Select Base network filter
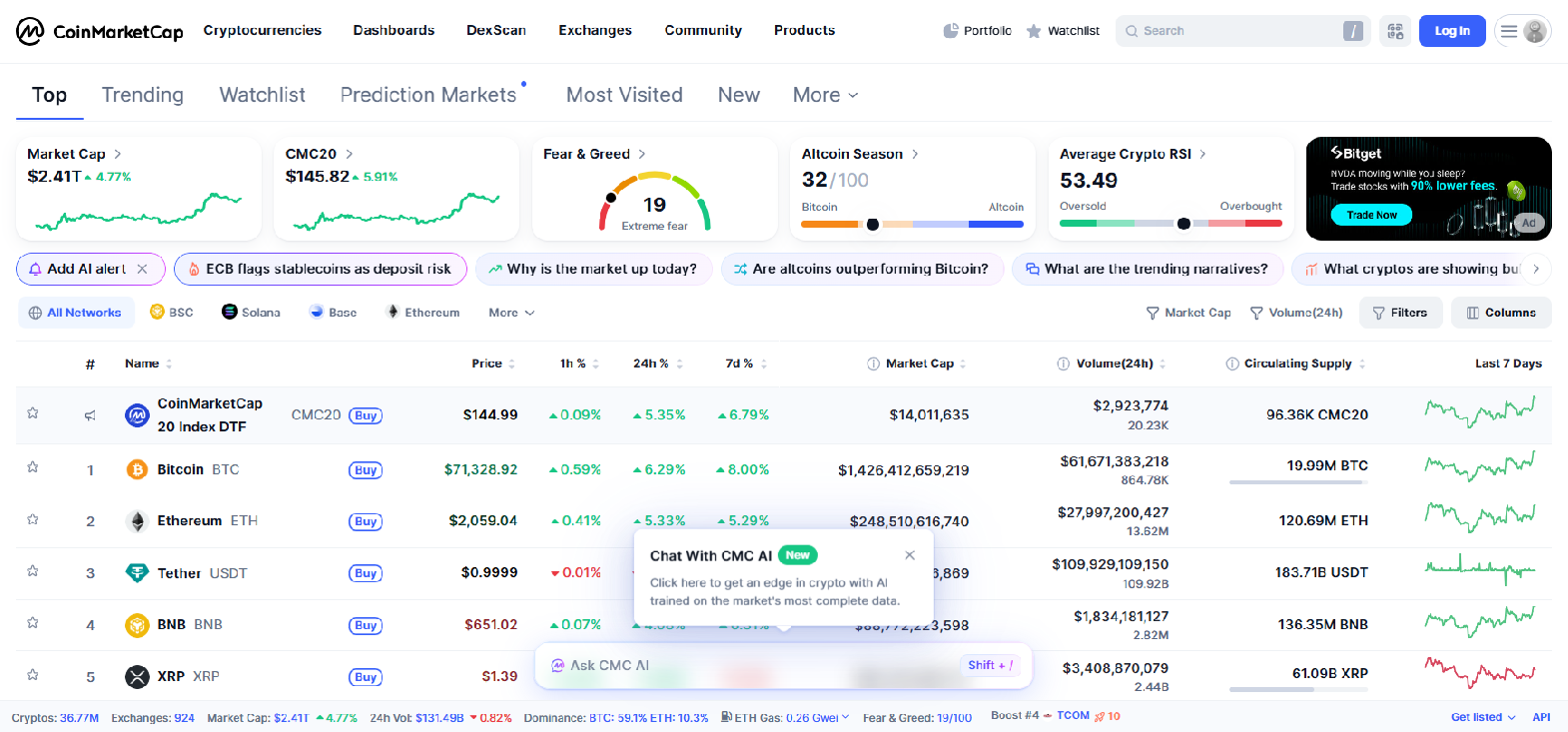This screenshot has height=732, width=1568. coord(333,313)
